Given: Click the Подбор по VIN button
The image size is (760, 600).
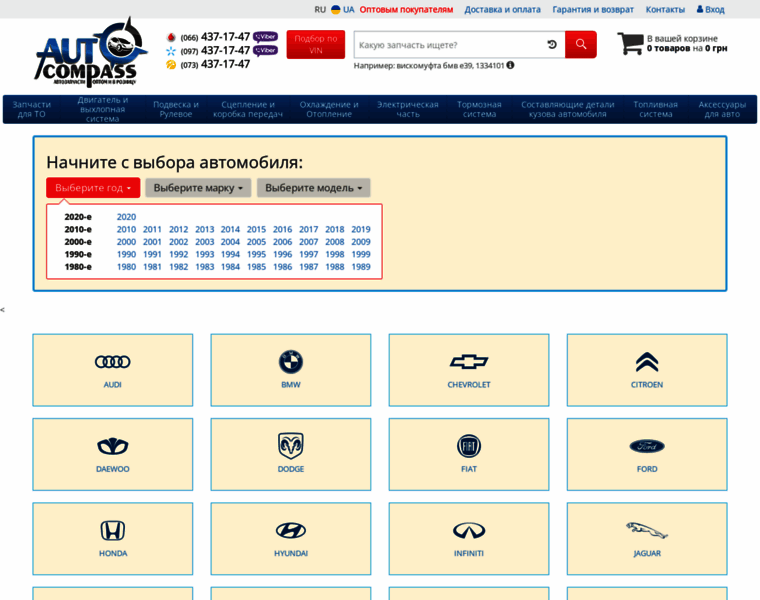Looking at the screenshot, I should pos(316,44).
